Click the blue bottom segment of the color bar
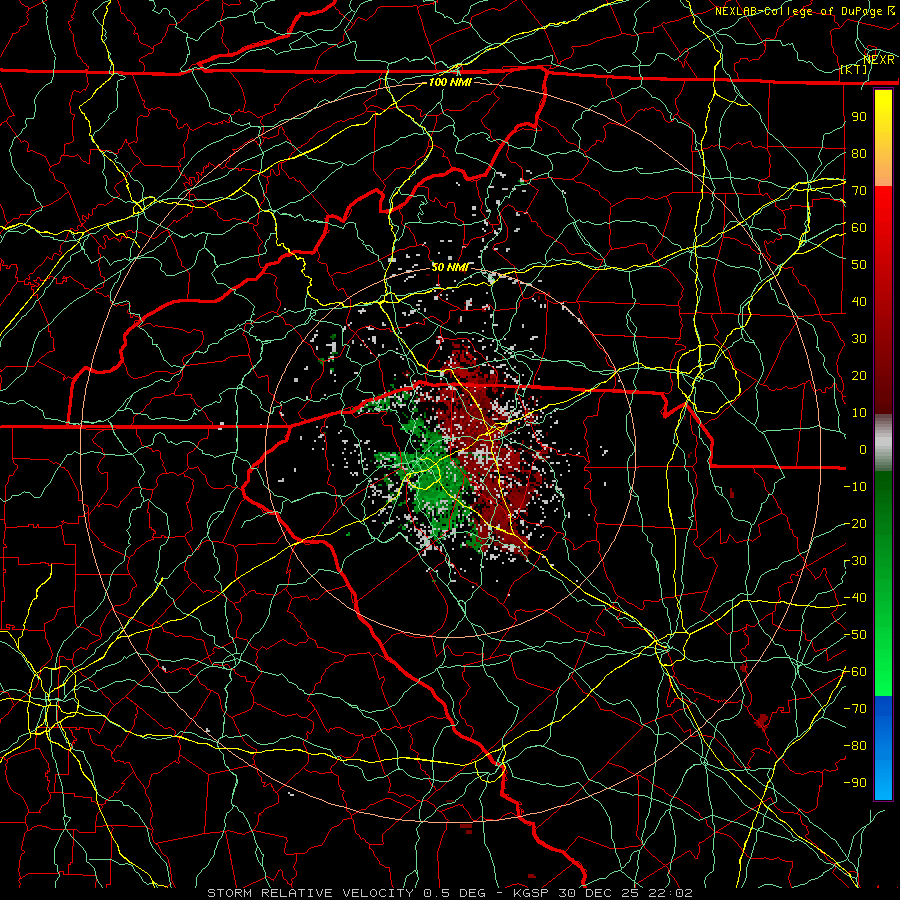The height and width of the screenshot is (900, 900). click(x=883, y=747)
